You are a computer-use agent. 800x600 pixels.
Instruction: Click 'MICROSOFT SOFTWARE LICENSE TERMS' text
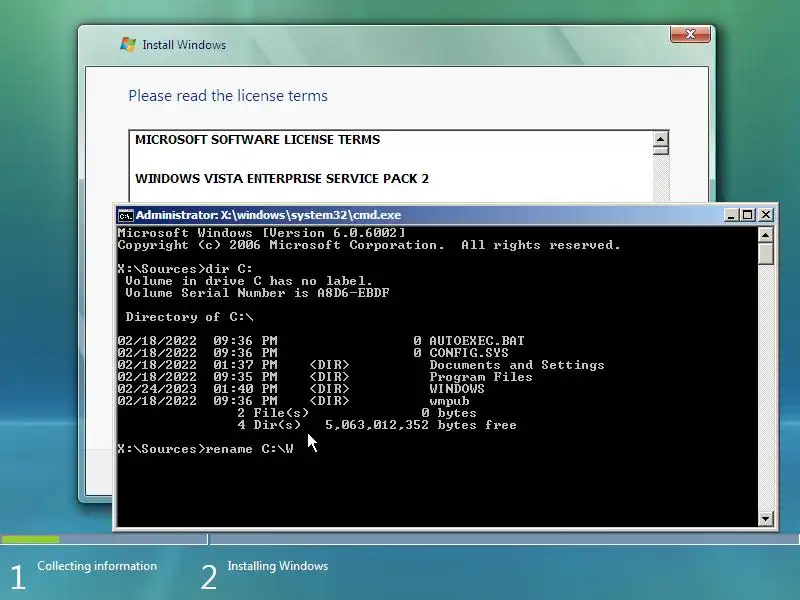pyautogui.click(x=258, y=140)
